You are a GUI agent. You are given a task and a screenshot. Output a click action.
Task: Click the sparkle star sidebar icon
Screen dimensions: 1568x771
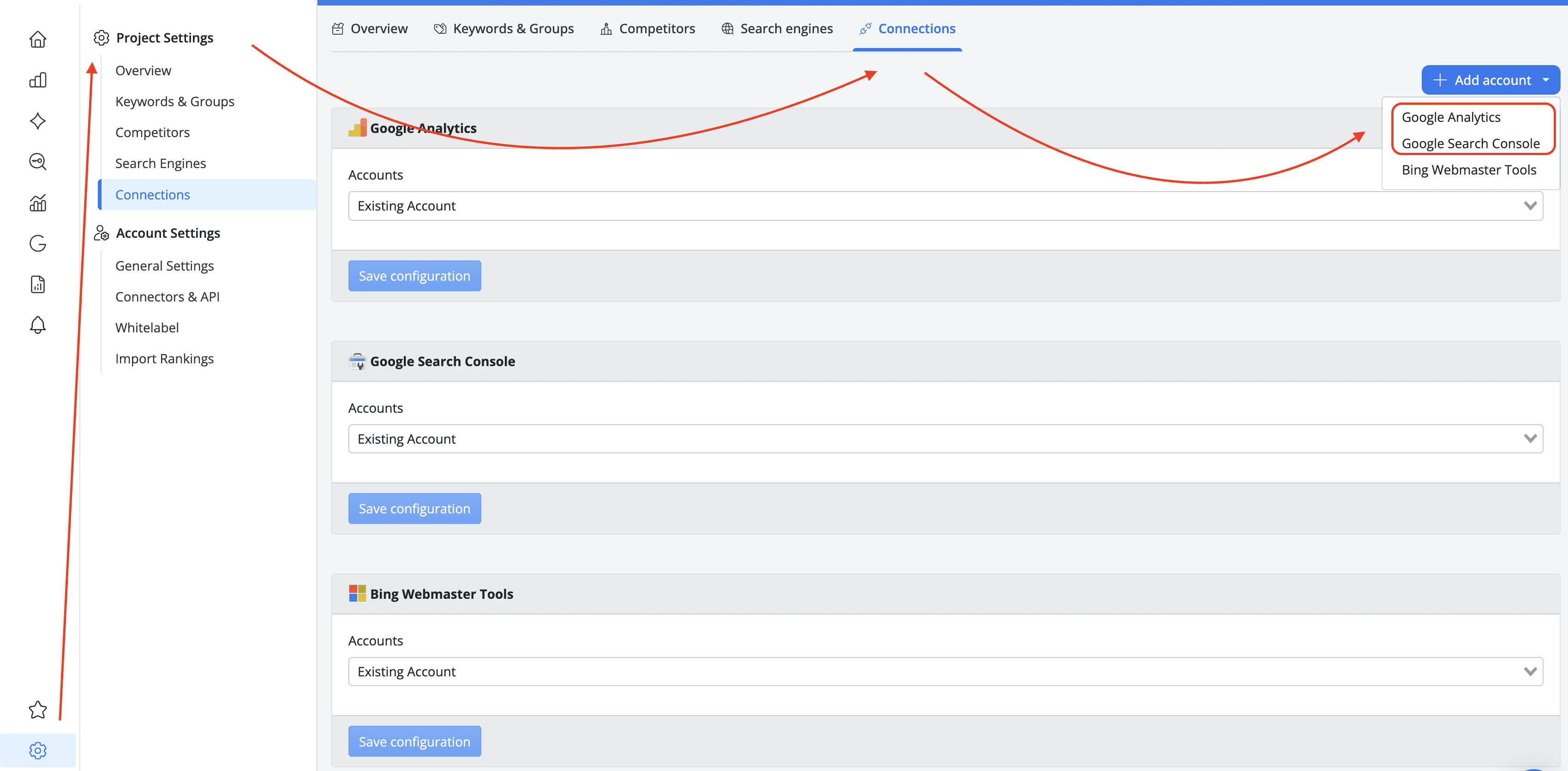(x=38, y=120)
